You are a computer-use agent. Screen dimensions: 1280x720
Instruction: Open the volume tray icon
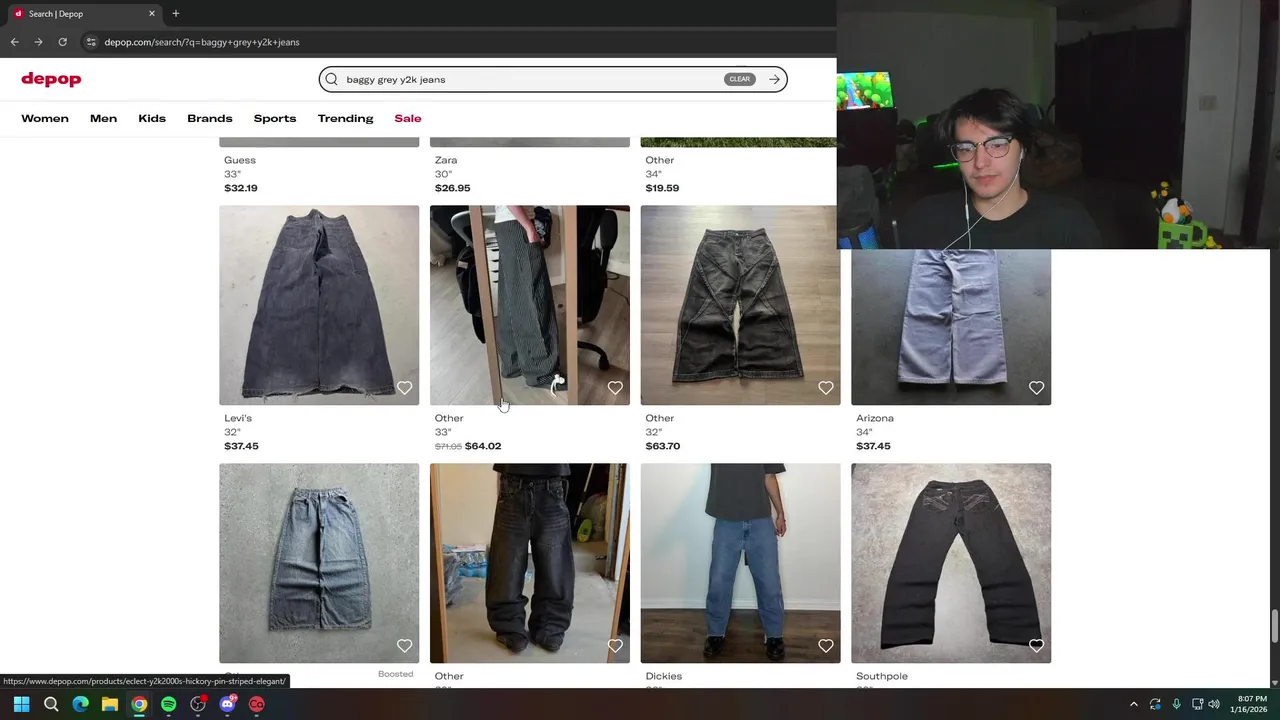tap(1214, 704)
